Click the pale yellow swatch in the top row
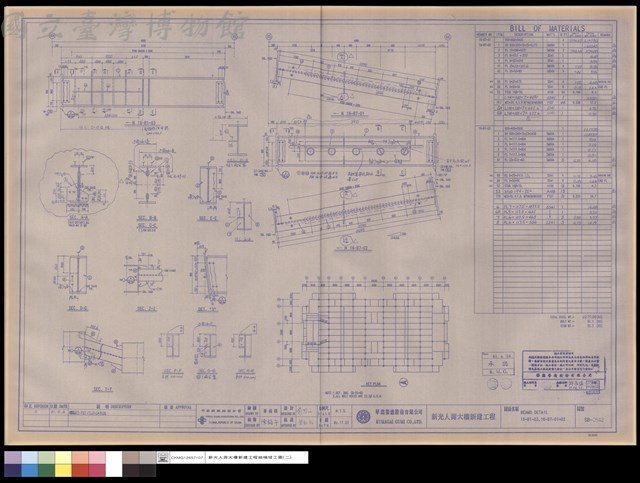 click(x=63, y=457)
